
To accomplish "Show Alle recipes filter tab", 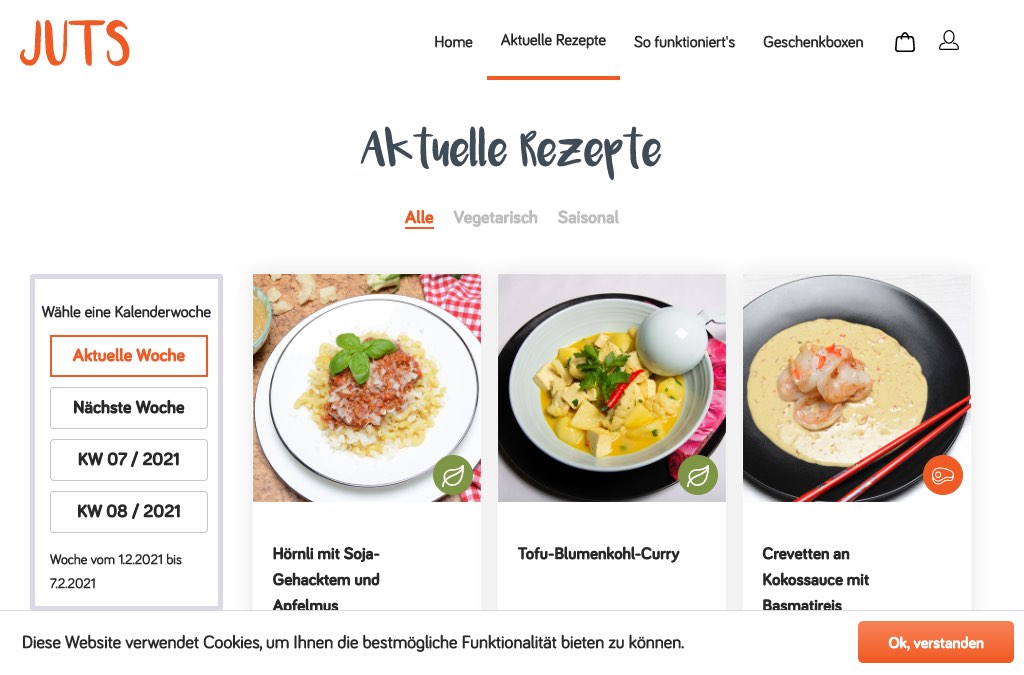I will (419, 217).
